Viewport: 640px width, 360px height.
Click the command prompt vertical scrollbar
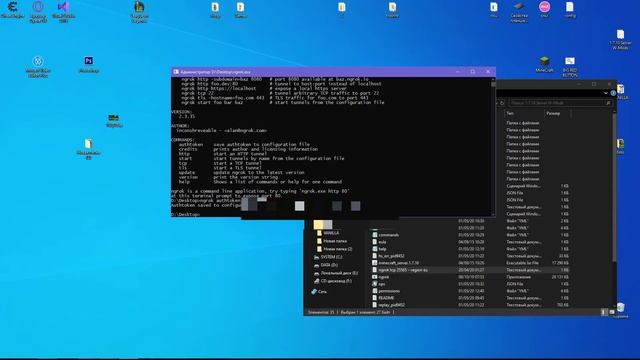coord(493,146)
